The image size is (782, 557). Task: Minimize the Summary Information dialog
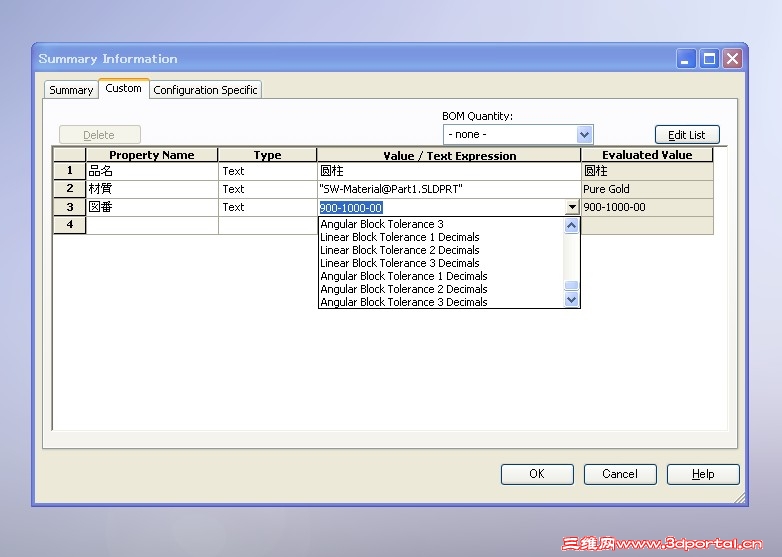(x=686, y=59)
